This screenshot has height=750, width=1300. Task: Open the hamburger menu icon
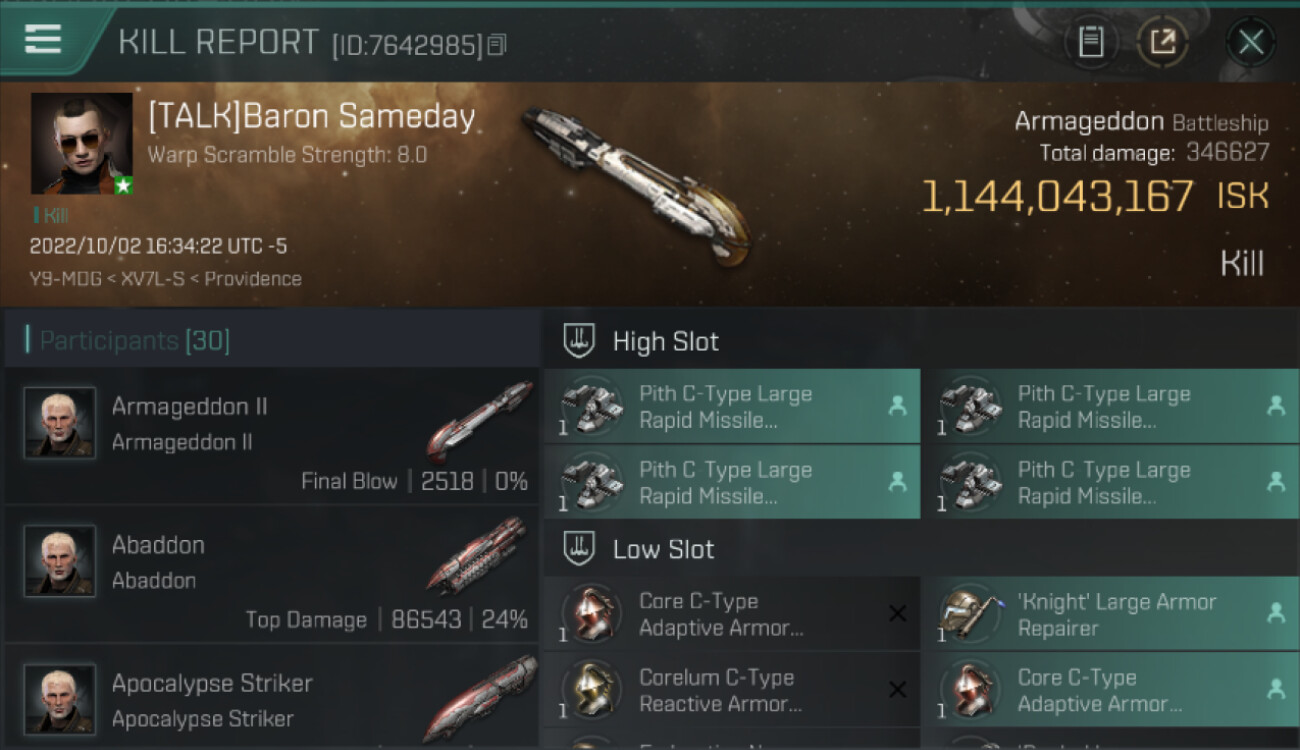[43, 40]
